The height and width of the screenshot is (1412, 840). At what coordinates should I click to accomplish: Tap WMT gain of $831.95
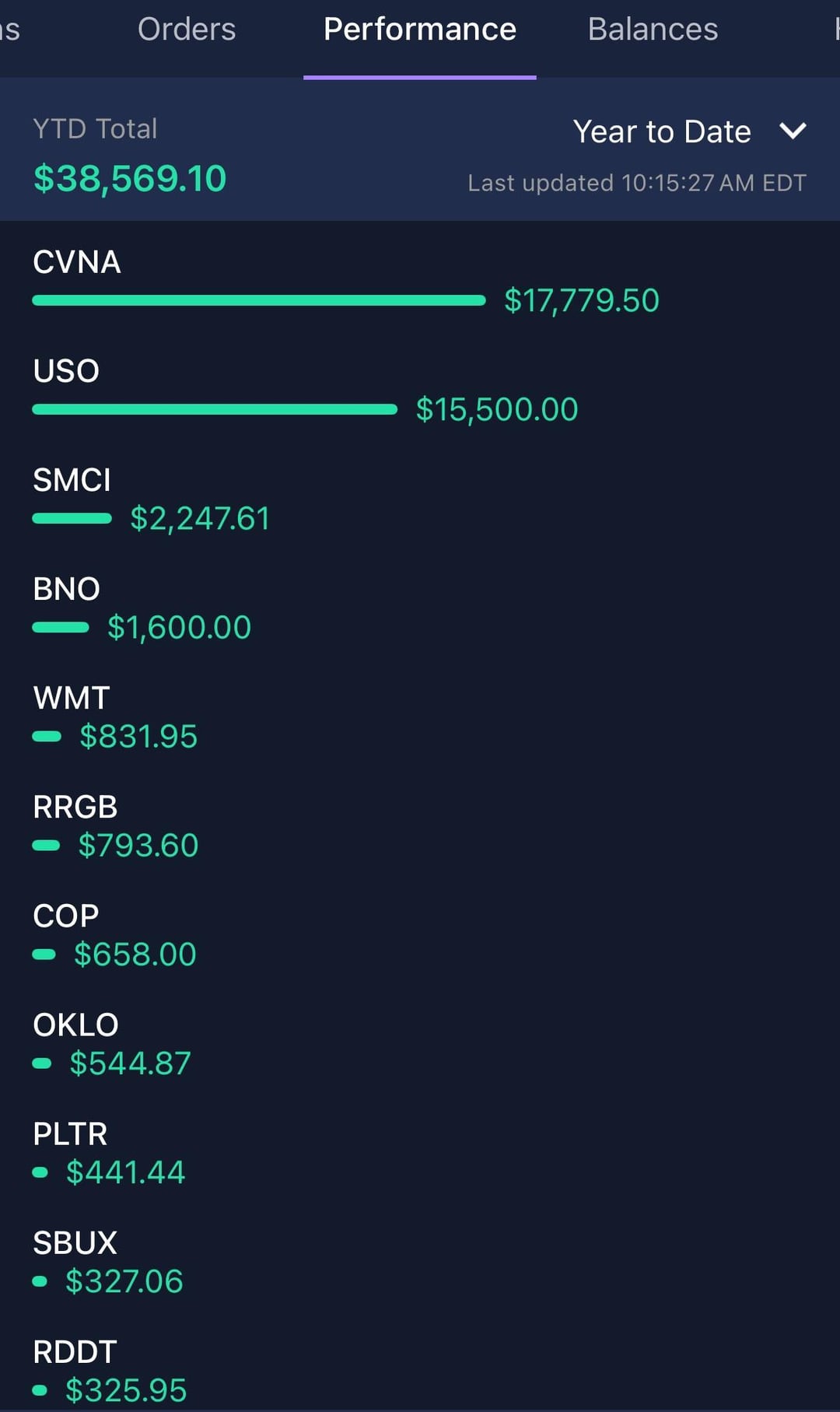(x=138, y=736)
